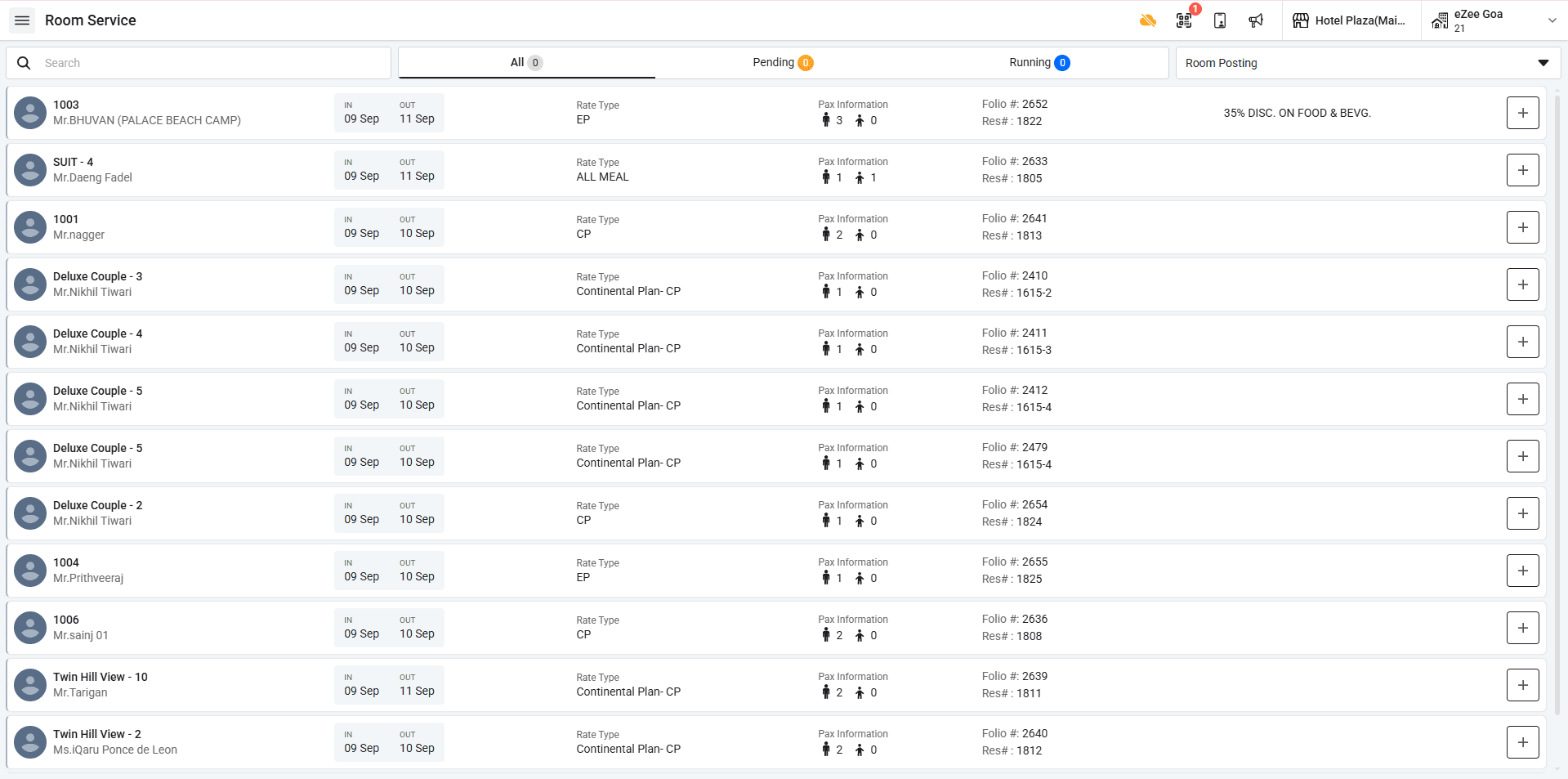Click ALL MEAL rate type for SUIT - 4
This screenshot has height=779, width=1568.
pos(603,177)
